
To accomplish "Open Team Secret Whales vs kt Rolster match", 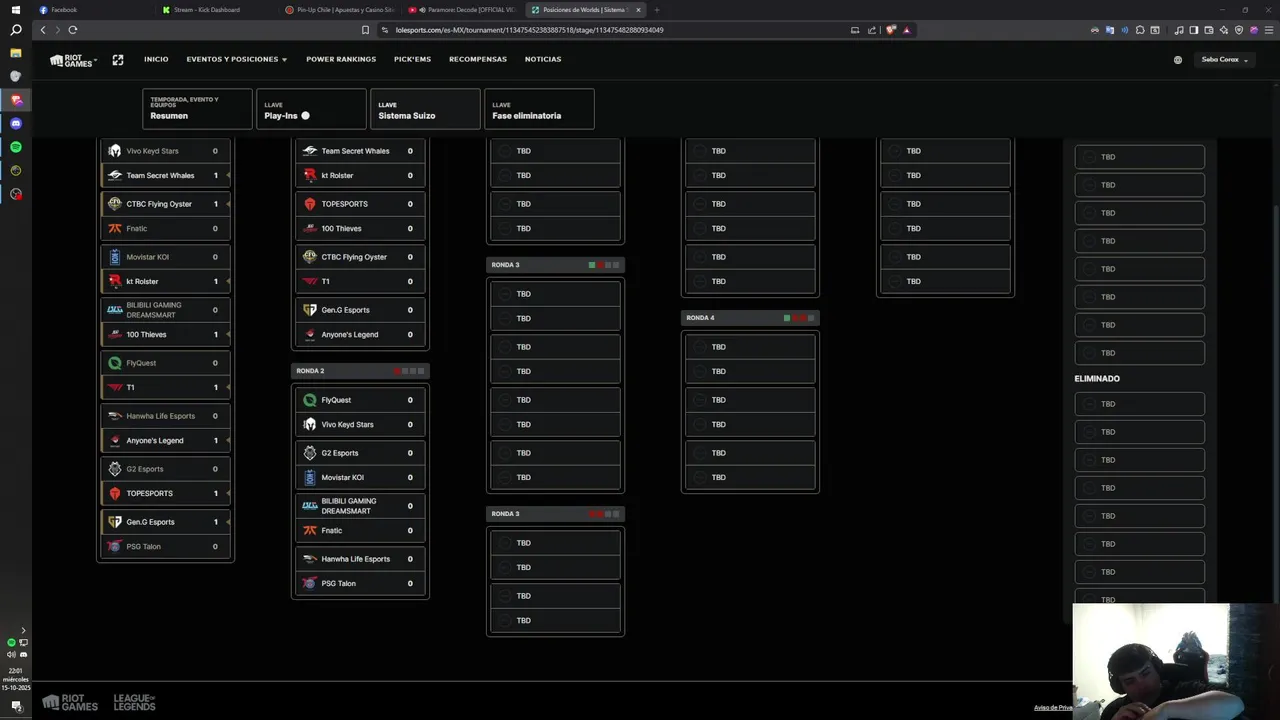I will [360, 163].
